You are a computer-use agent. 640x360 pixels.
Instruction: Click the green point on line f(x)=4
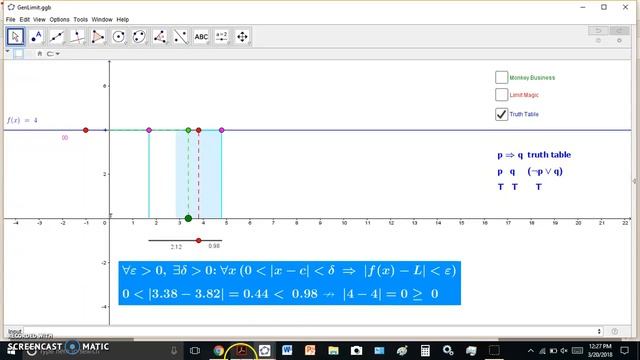click(188, 130)
